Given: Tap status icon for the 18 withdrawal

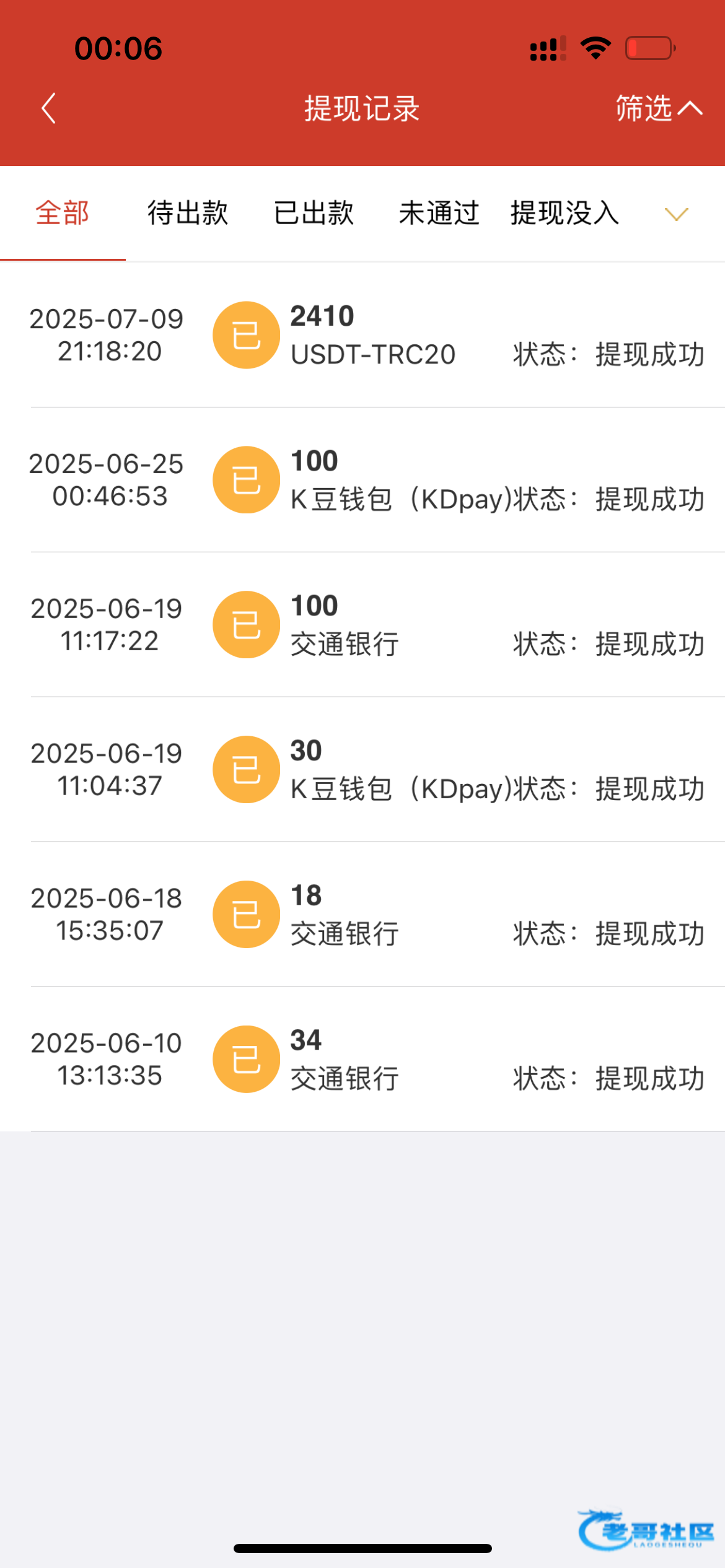Looking at the screenshot, I should pos(246,915).
